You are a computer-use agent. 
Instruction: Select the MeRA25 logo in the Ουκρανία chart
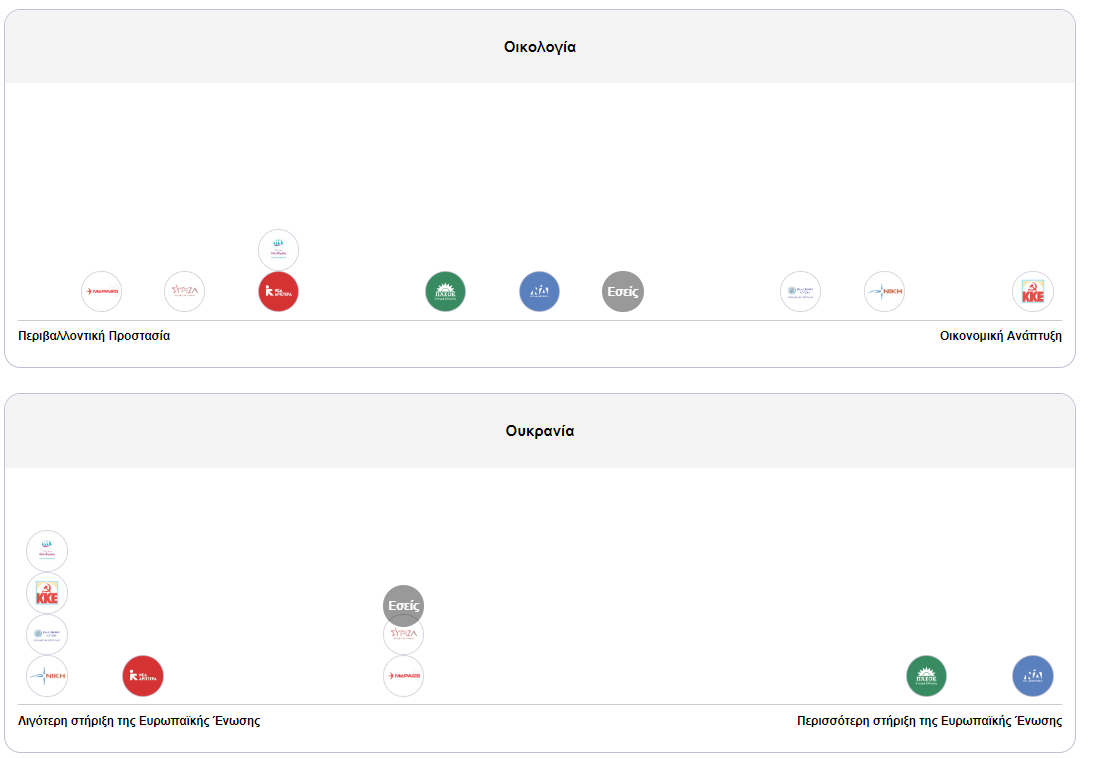coord(404,677)
